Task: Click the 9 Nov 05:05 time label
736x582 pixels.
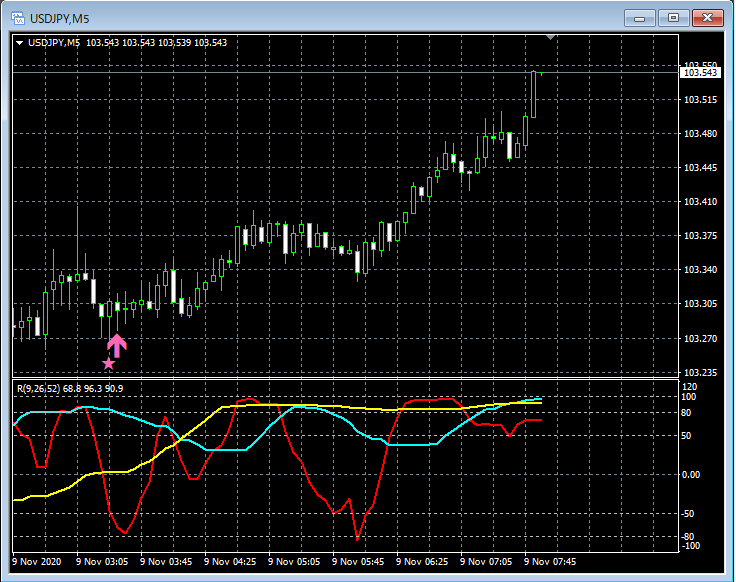Action: 294,562
